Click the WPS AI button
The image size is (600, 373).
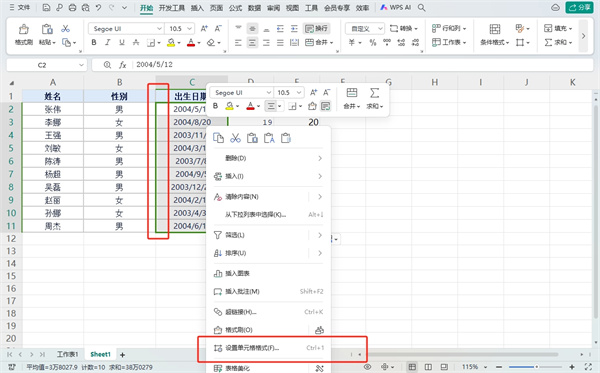(396, 8)
